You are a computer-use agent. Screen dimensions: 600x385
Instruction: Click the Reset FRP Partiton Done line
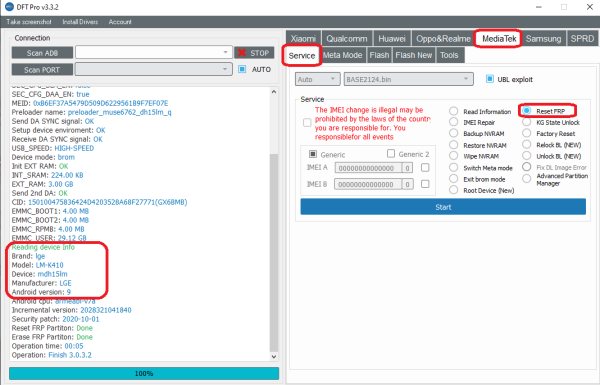coord(52,328)
